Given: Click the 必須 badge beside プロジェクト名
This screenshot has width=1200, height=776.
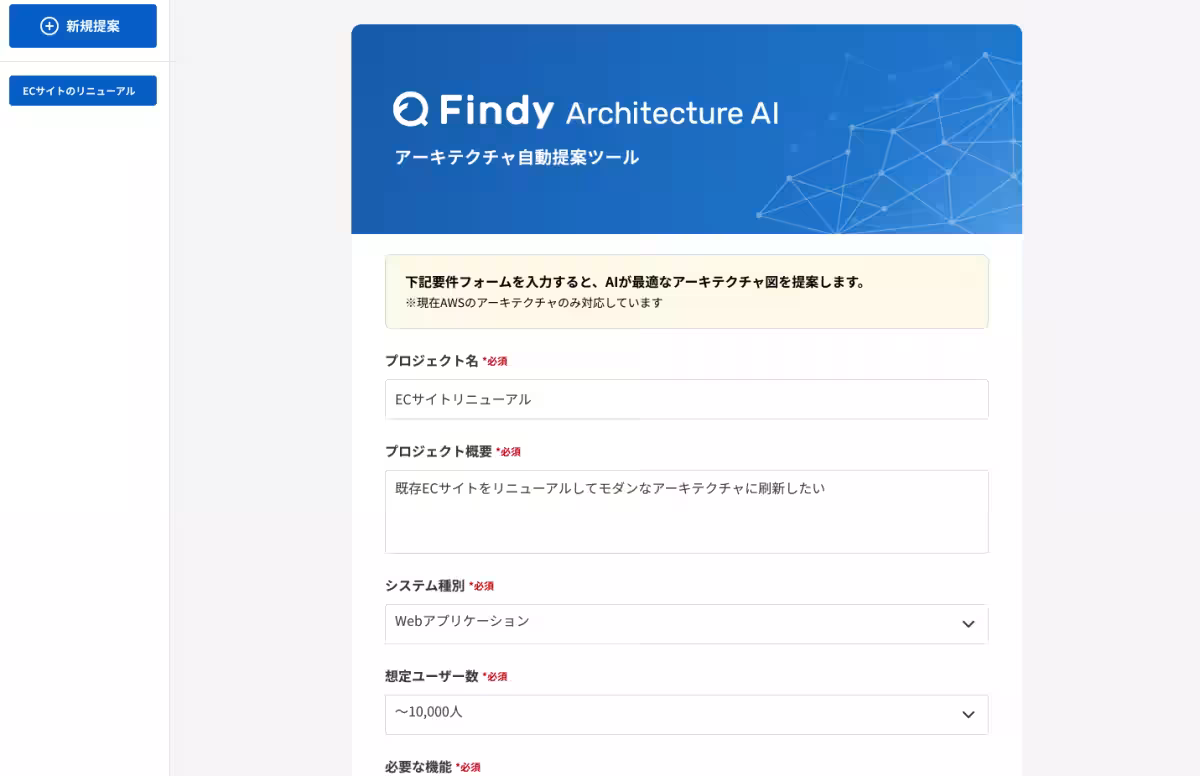Looking at the screenshot, I should tap(496, 361).
